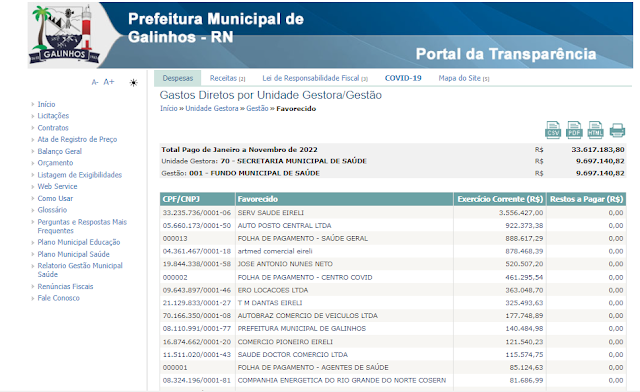640x392 pixels.
Task: Click Exercício Corrente (R$) column header
Action: tap(500, 199)
